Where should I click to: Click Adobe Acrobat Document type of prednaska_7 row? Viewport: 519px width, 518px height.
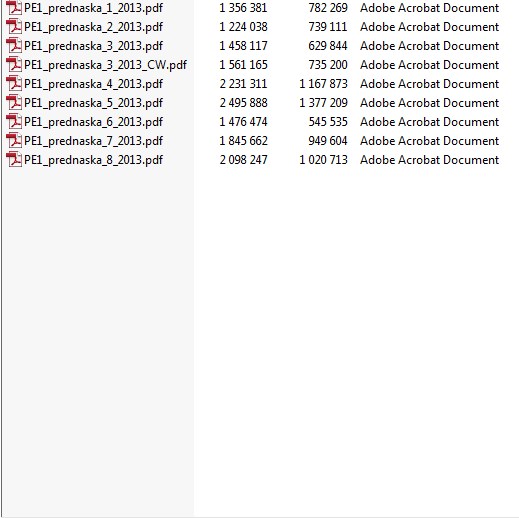[x=430, y=141]
